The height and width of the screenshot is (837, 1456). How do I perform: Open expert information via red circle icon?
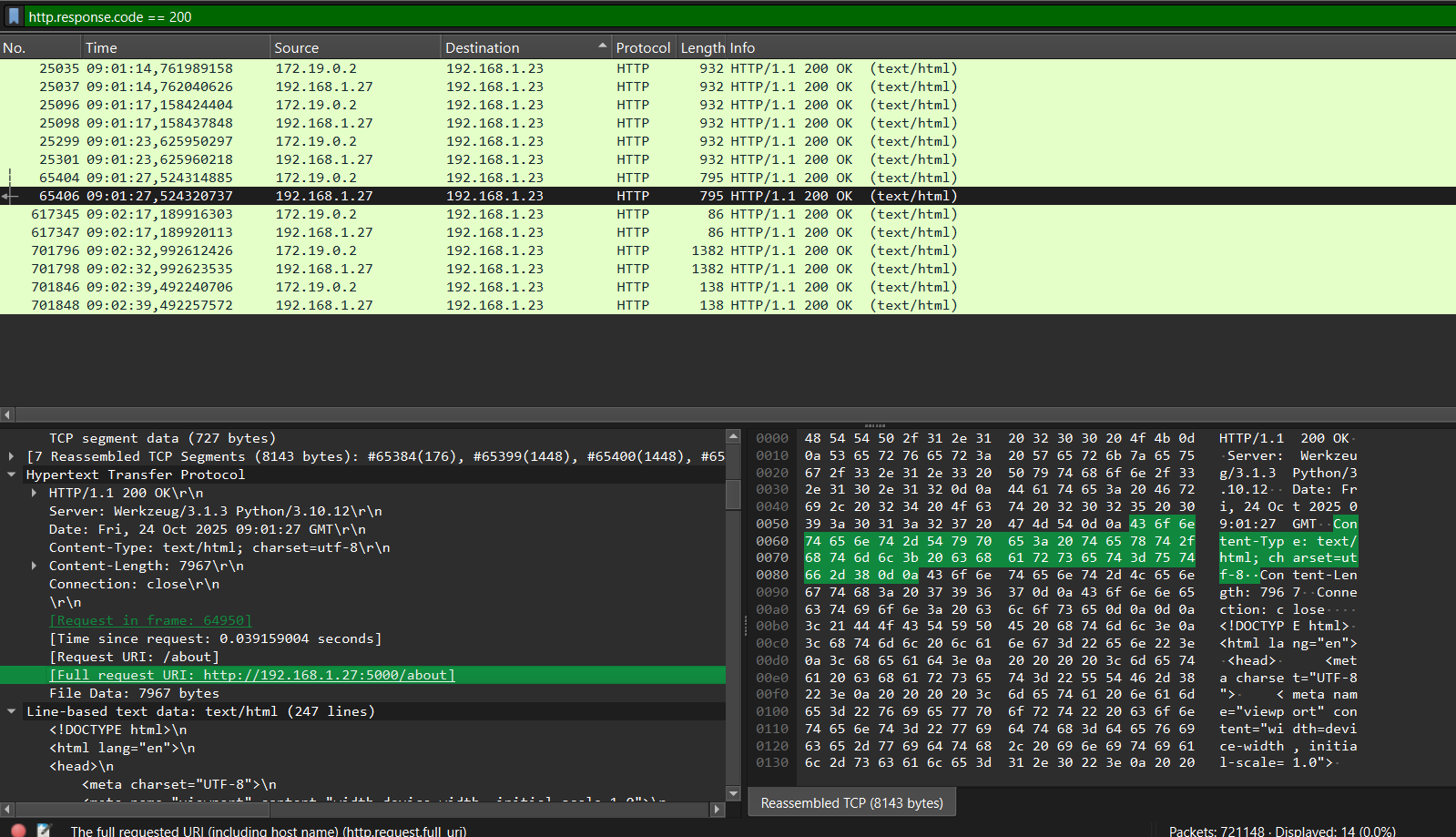click(x=18, y=830)
